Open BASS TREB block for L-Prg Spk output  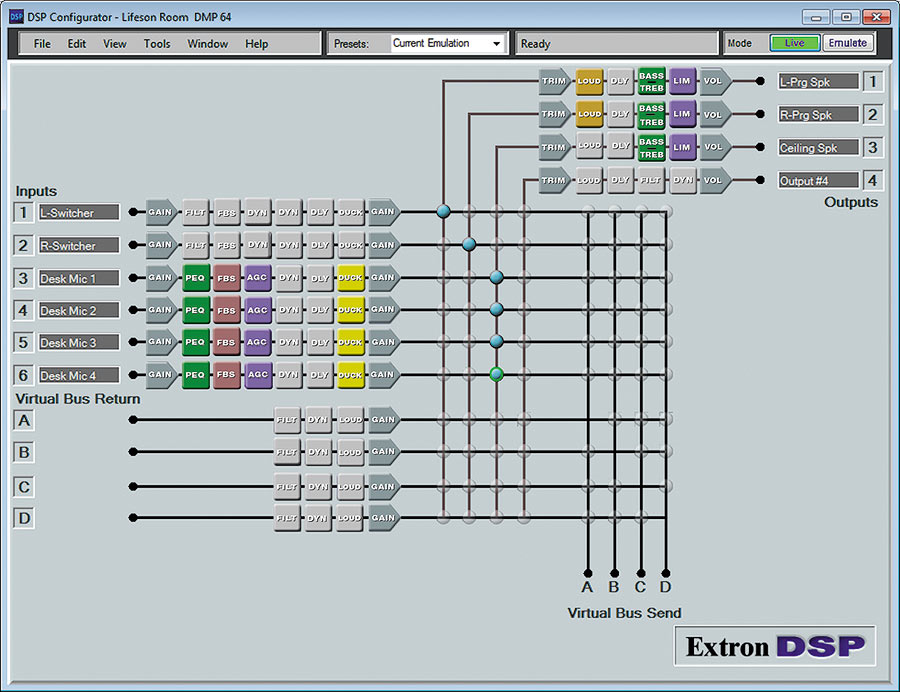tap(652, 82)
